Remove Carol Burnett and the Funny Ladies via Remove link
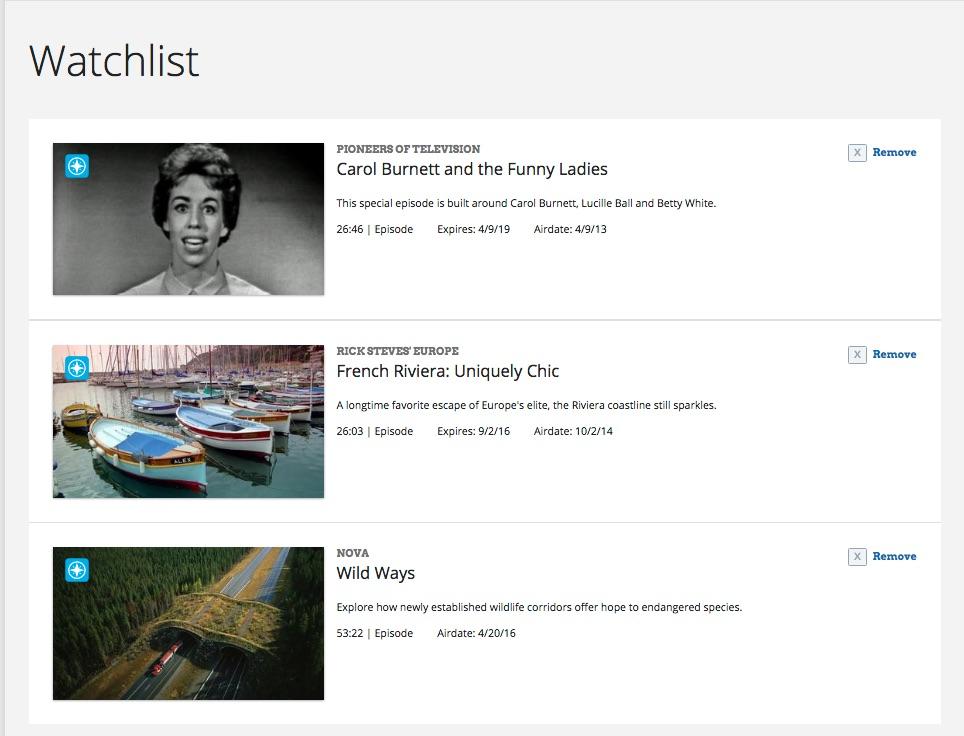 pyautogui.click(x=894, y=152)
